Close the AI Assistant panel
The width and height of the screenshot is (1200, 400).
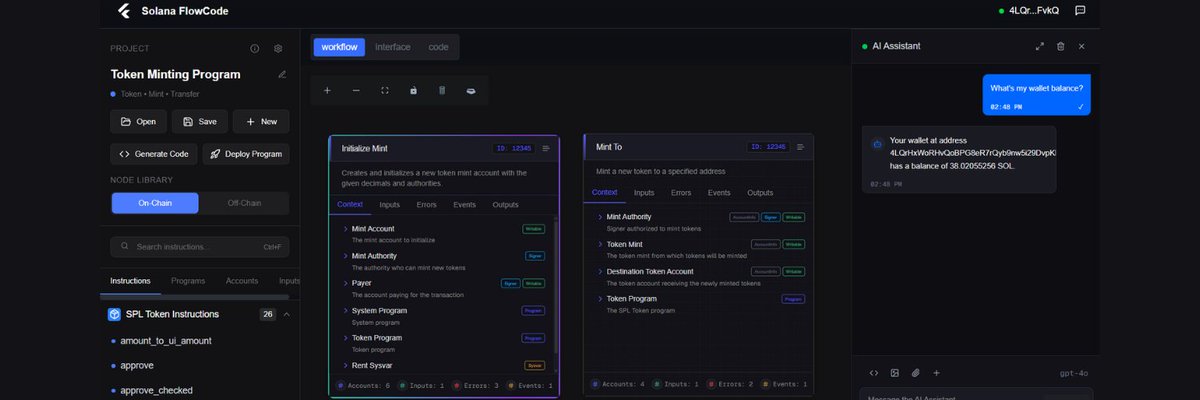[1081, 46]
